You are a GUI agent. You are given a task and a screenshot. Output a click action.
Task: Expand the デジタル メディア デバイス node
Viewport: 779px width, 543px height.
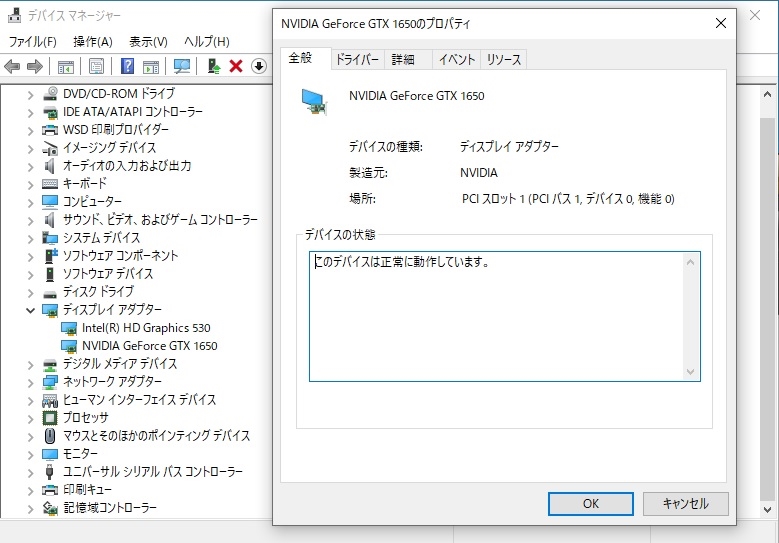pyautogui.click(x=30, y=365)
